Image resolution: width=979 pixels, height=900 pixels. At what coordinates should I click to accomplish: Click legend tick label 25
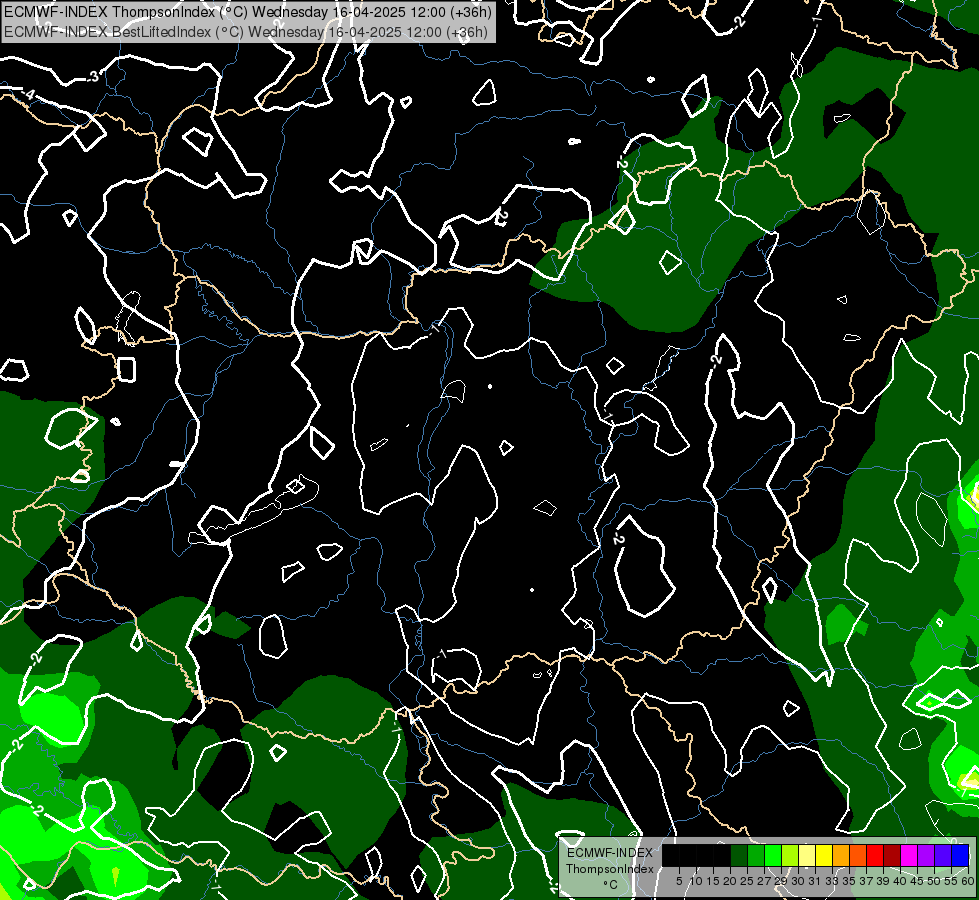(x=747, y=881)
